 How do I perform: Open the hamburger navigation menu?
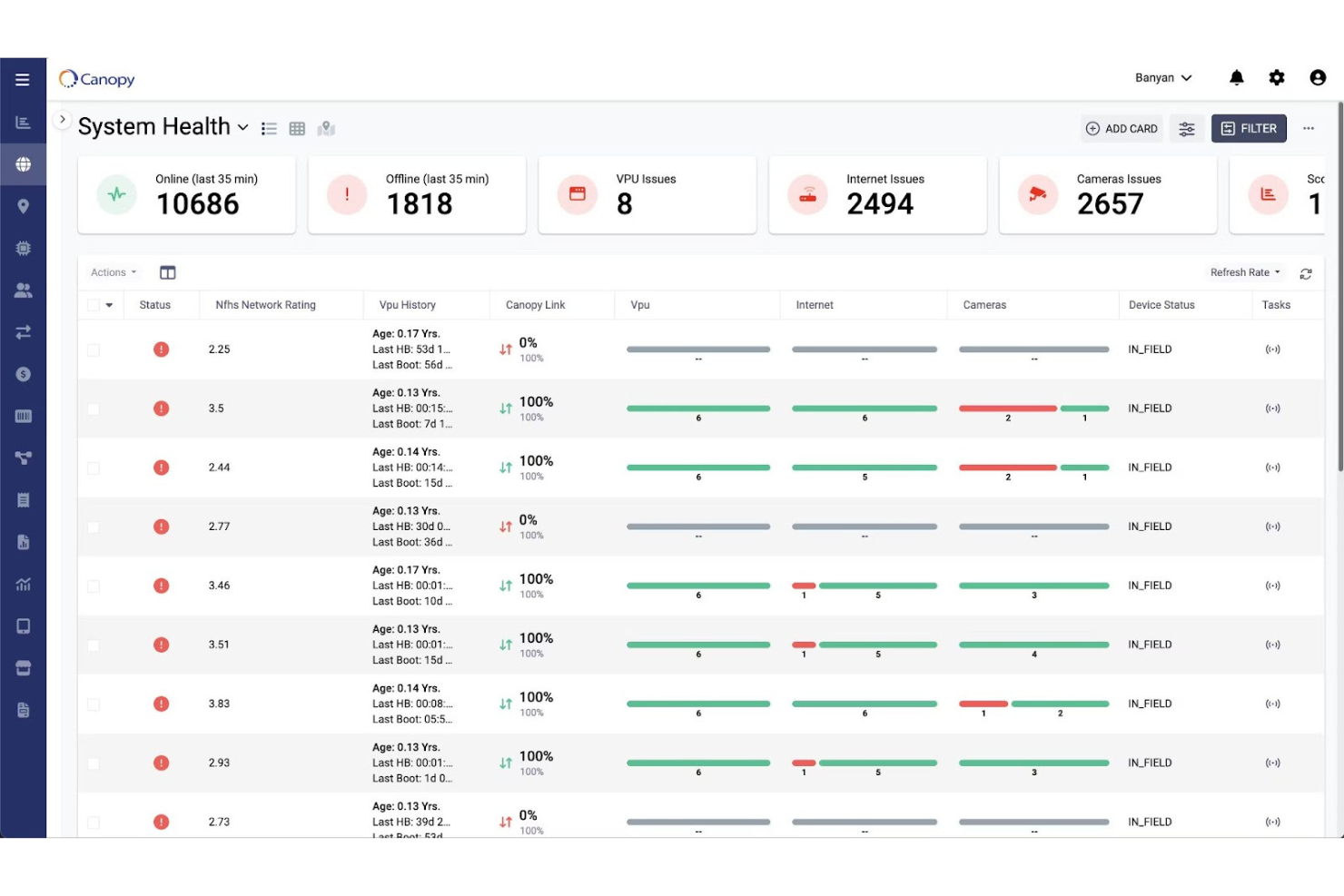coord(23,80)
